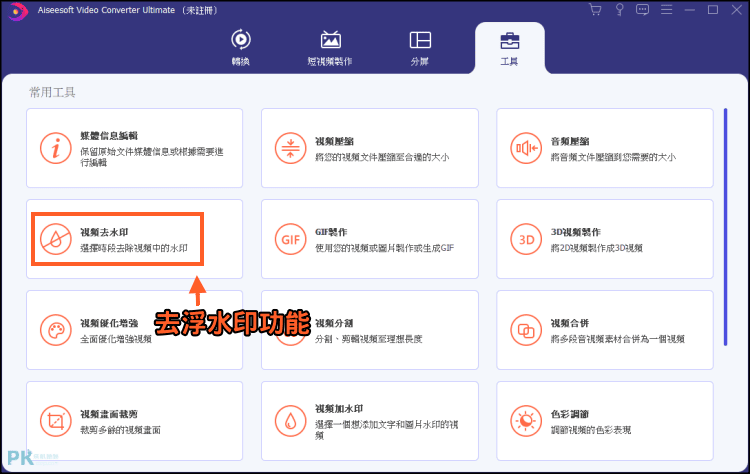Click the 常用工具 section heading
The image size is (750, 474).
click(x=52, y=92)
